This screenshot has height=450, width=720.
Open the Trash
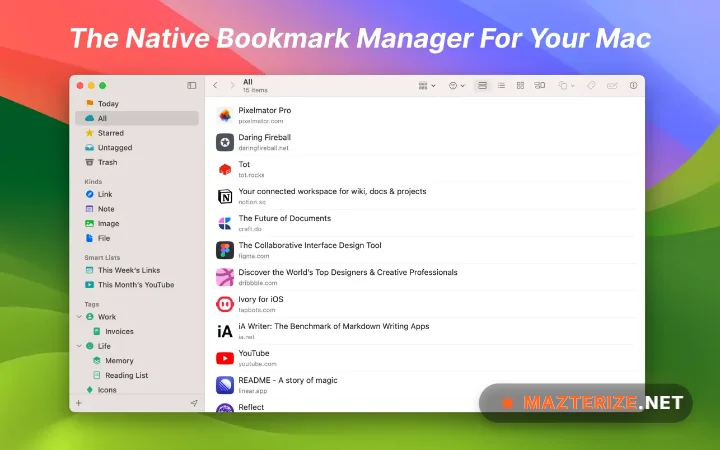pyautogui.click(x=137, y=162)
